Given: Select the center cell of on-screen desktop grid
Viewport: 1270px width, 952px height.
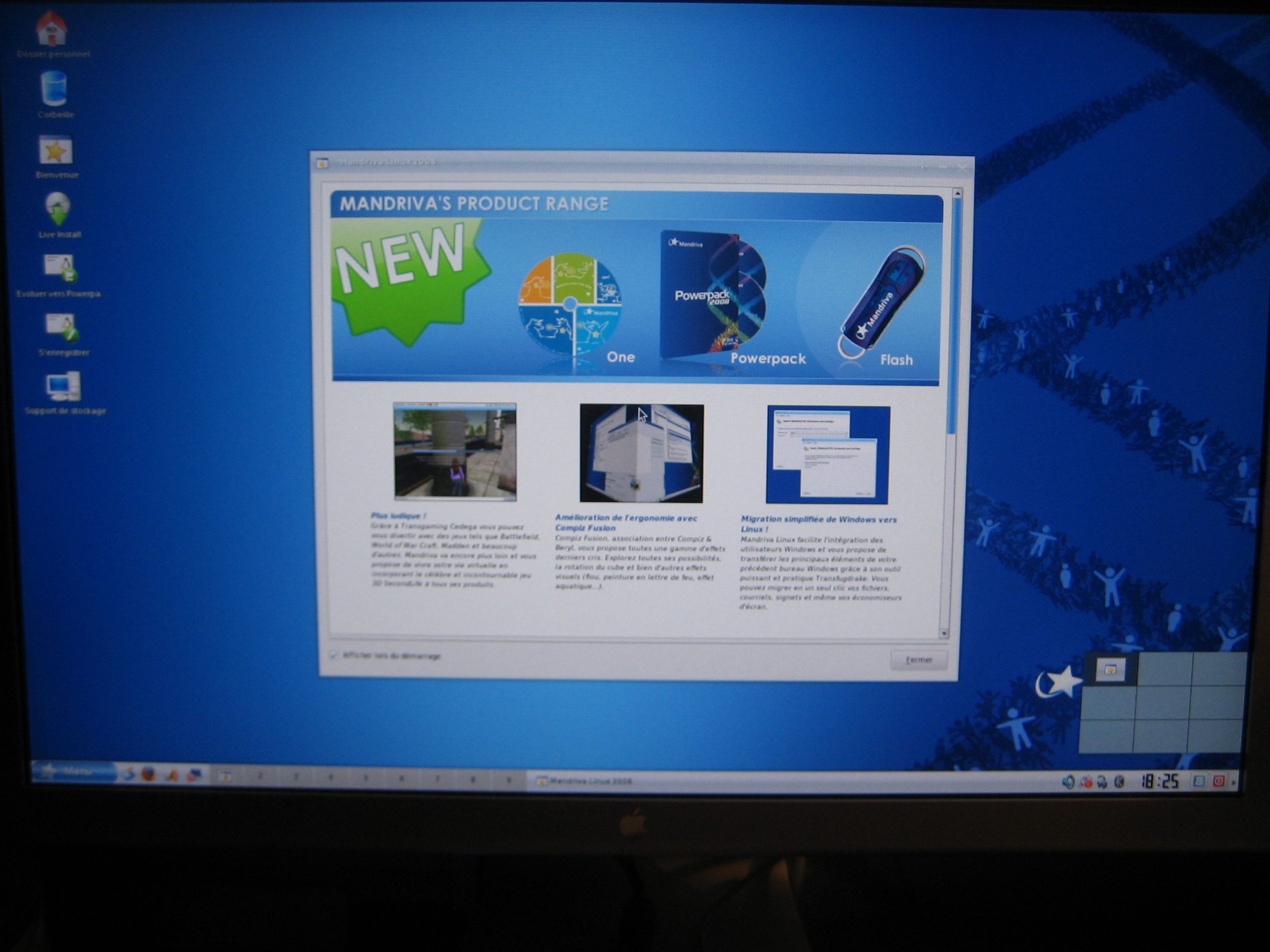Looking at the screenshot, I should [x=1163, y=703].
